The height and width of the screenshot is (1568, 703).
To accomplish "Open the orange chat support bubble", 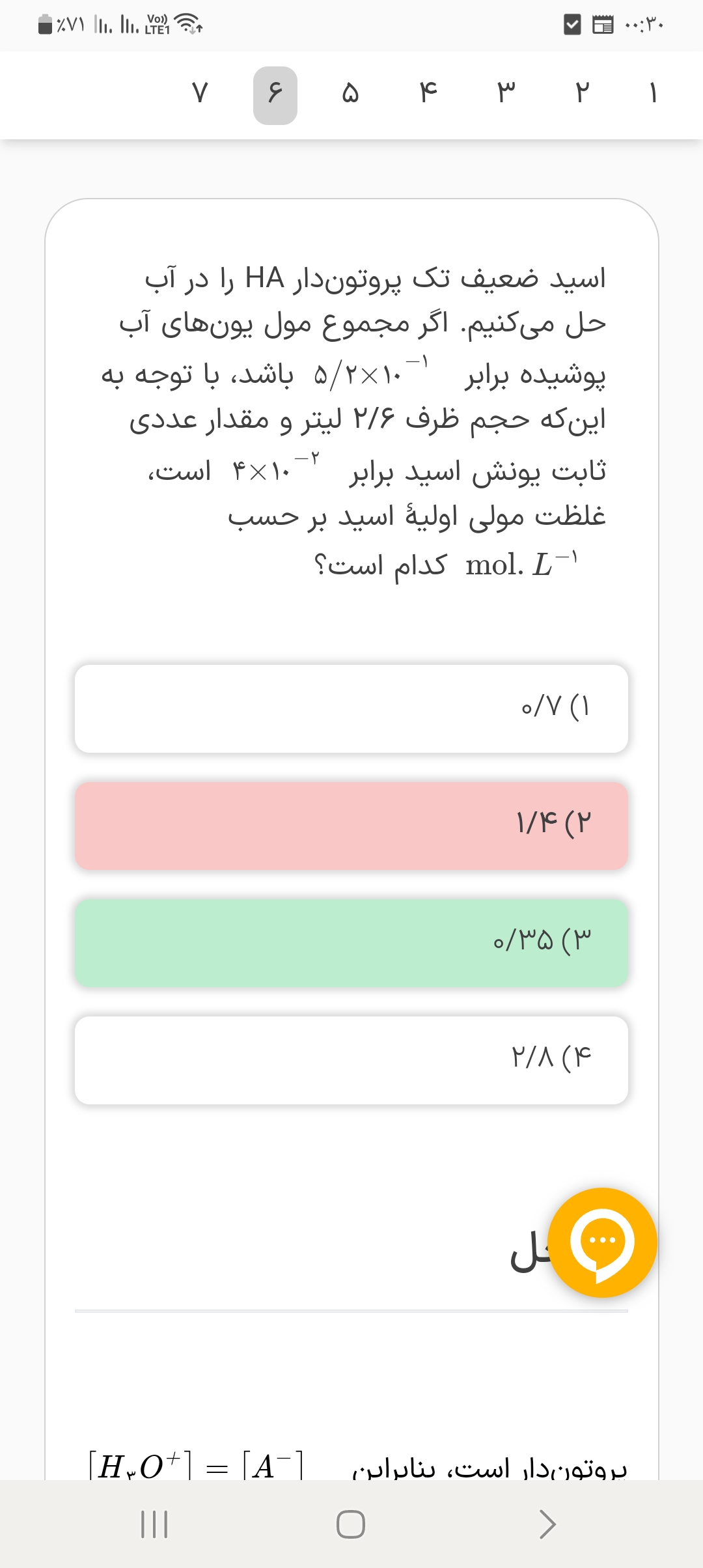I will (x=602, y=1242).
